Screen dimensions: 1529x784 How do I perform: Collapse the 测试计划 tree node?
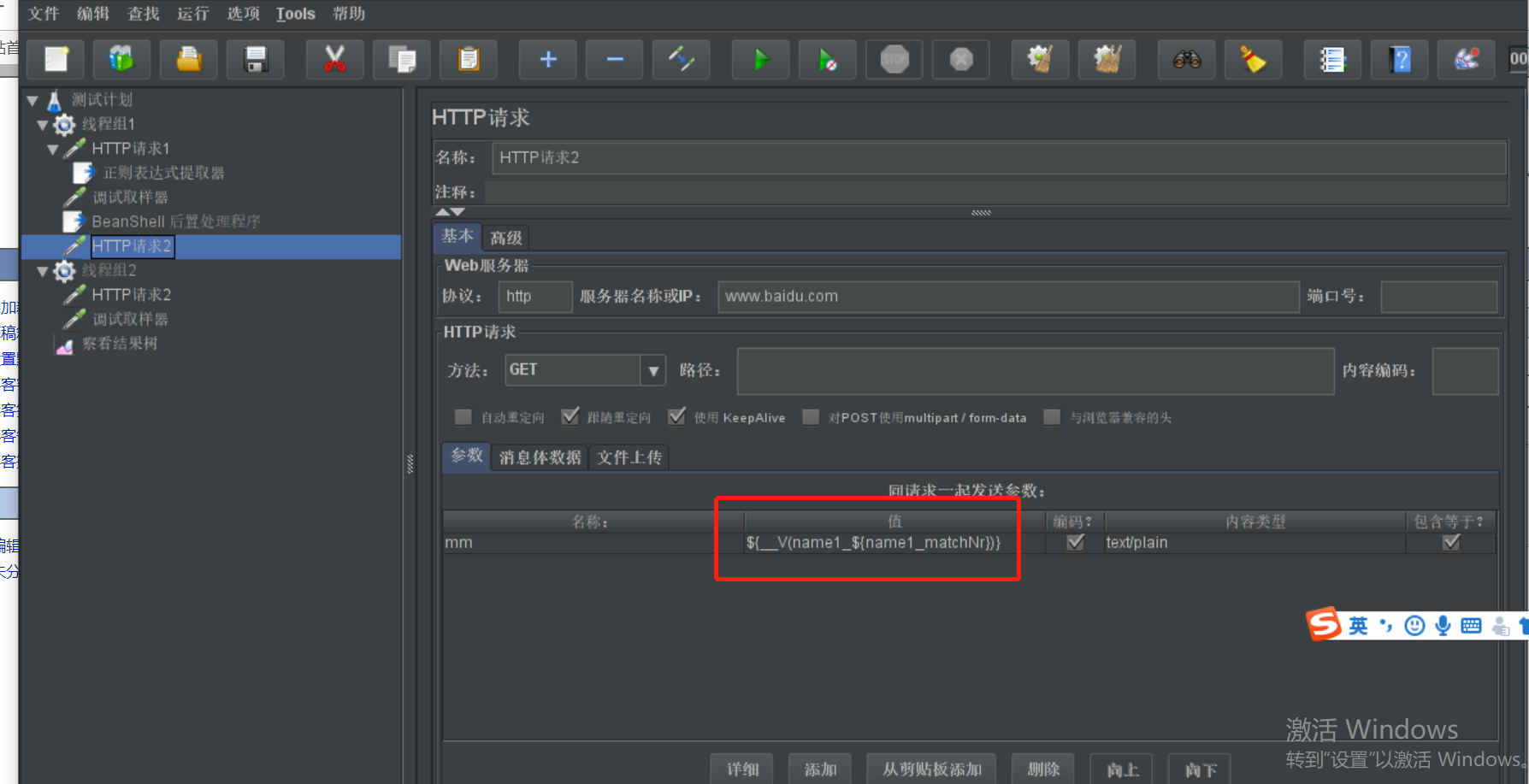[x=32, y=100]
